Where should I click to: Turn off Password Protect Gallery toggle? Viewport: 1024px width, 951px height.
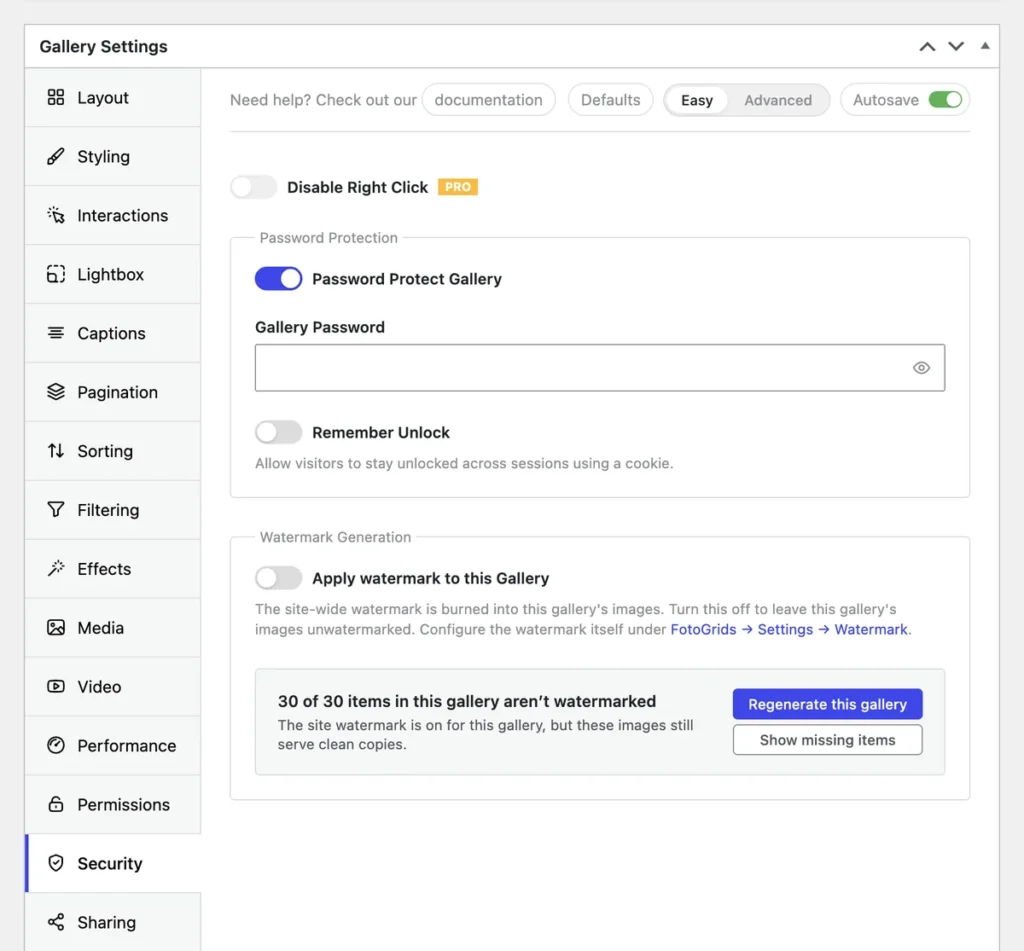(x=278, y=279)
